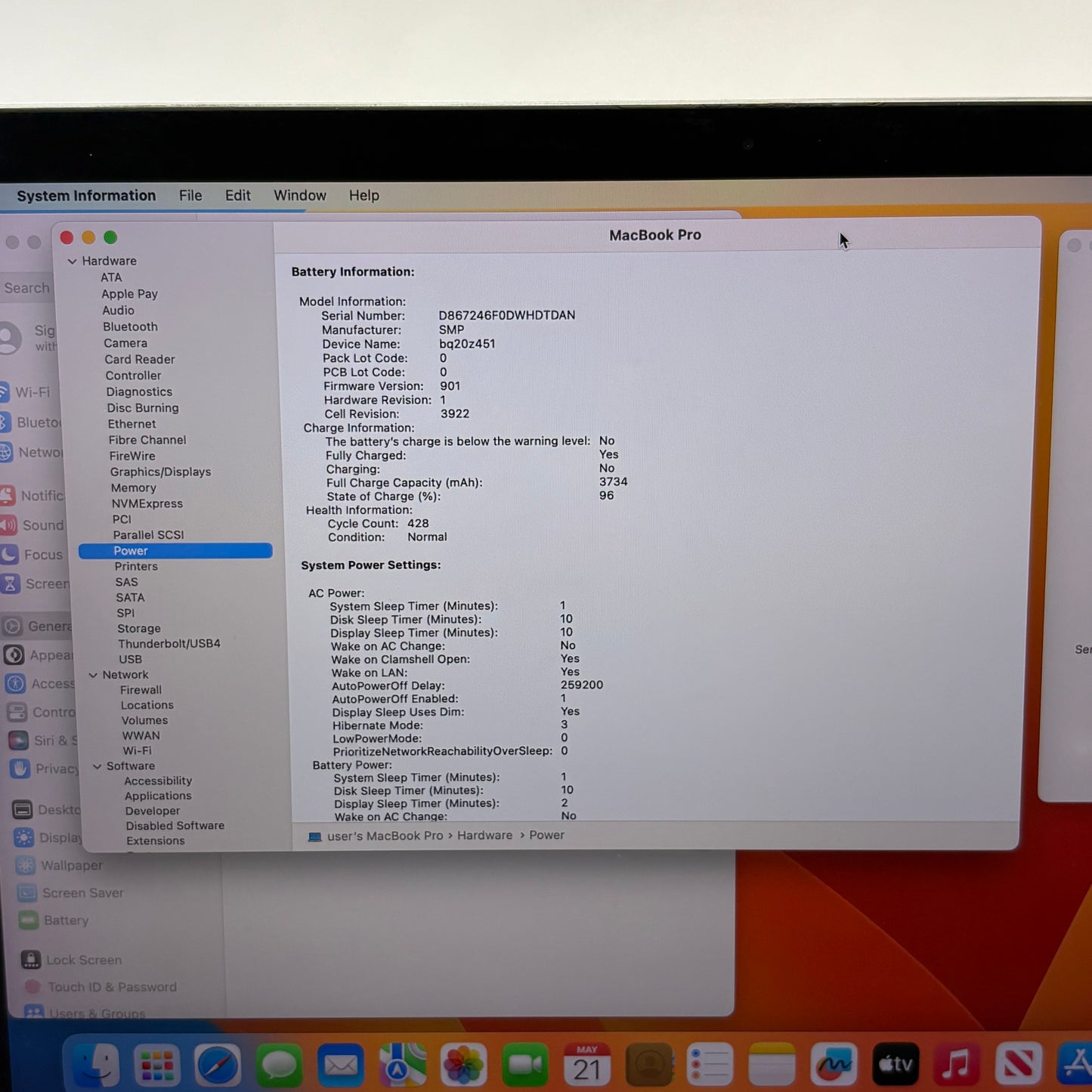Open the File menu
The image size is (1092, 1092).
[x=190, y=196]
